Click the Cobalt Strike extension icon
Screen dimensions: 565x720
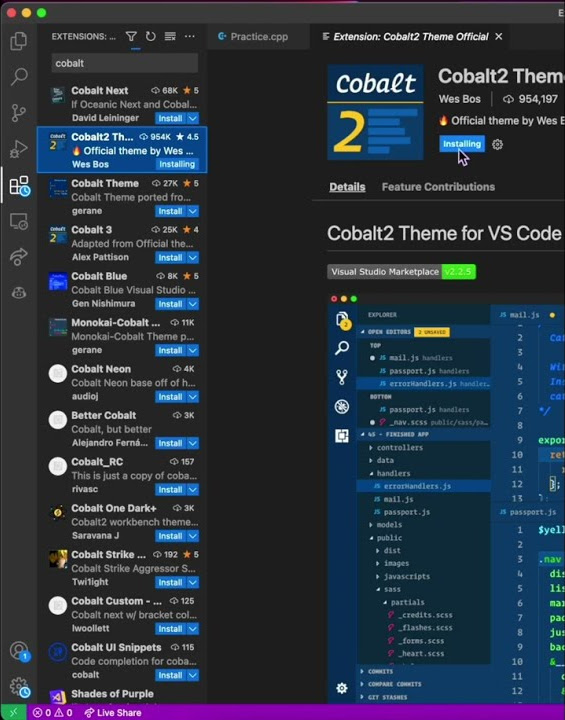click(58, 559)
